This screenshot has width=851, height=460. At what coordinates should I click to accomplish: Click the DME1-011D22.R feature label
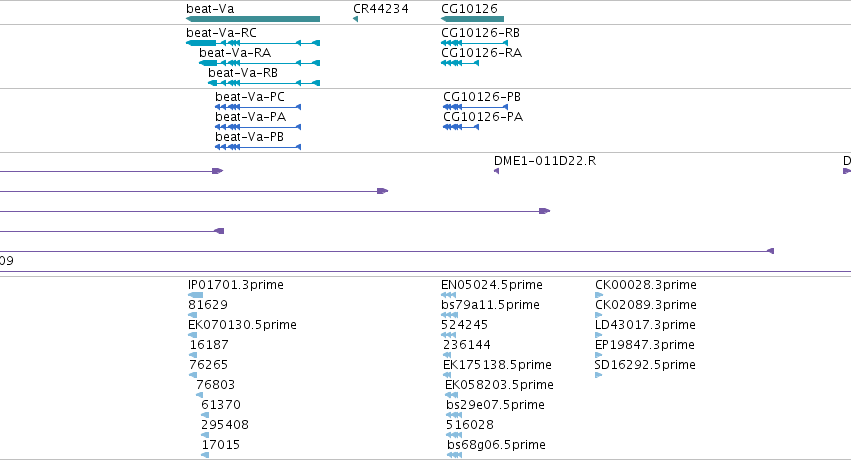pos(545,161)
